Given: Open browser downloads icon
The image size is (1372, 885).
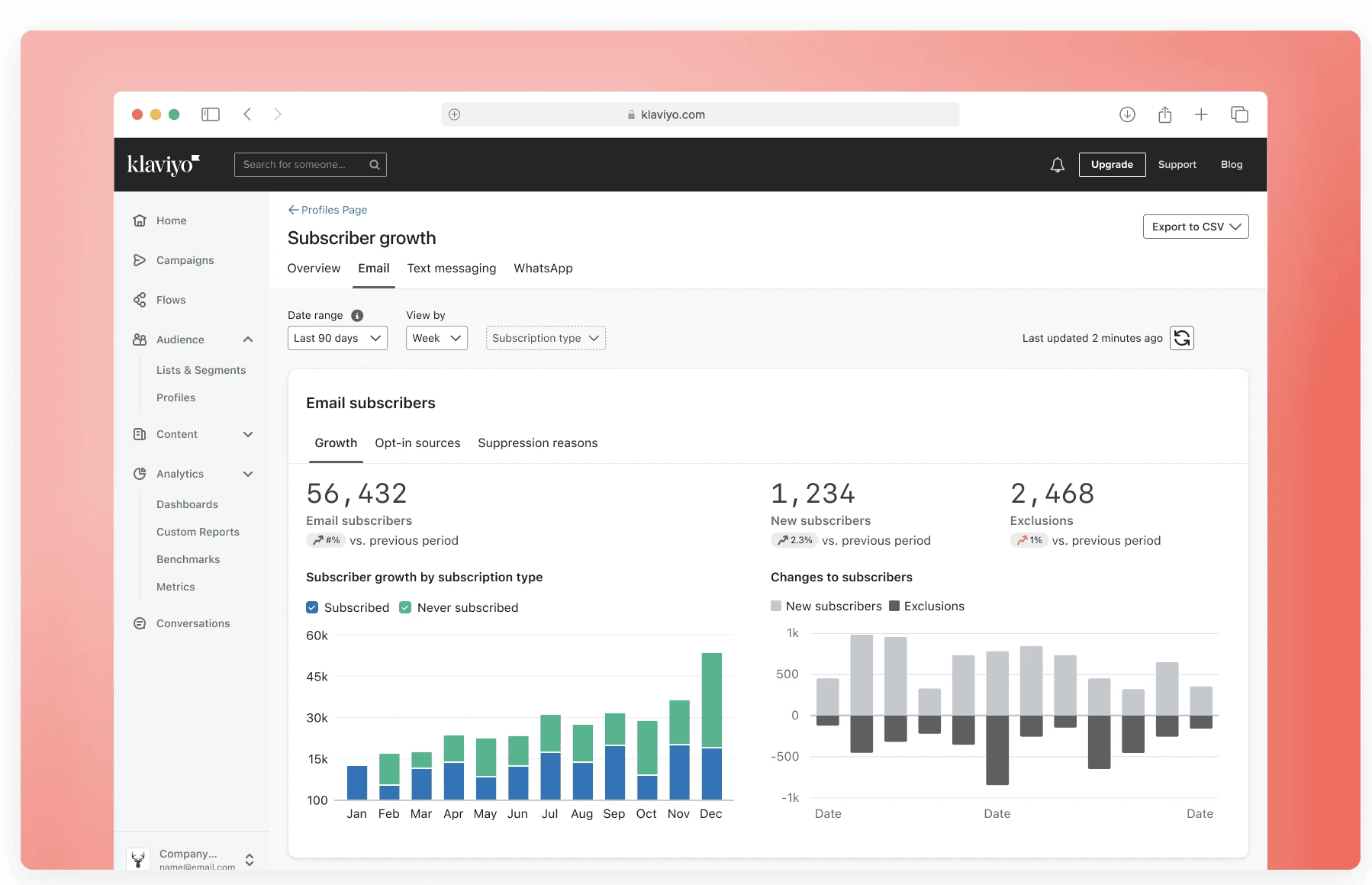Looking at the screenshot, I should [1127, 114].
